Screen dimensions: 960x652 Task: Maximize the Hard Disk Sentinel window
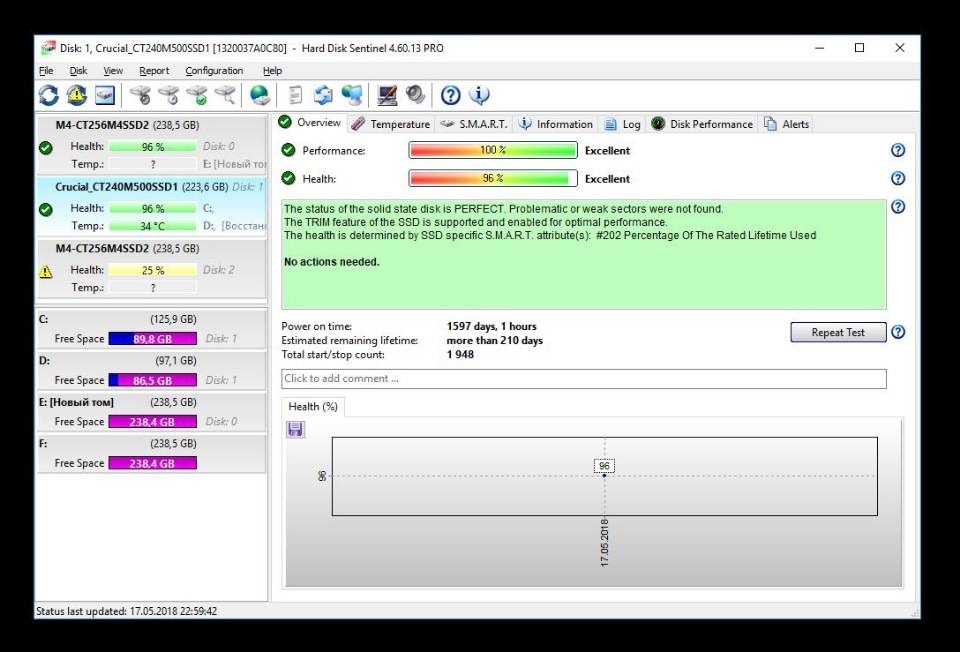pyautogui.click(x=860, y=48)
